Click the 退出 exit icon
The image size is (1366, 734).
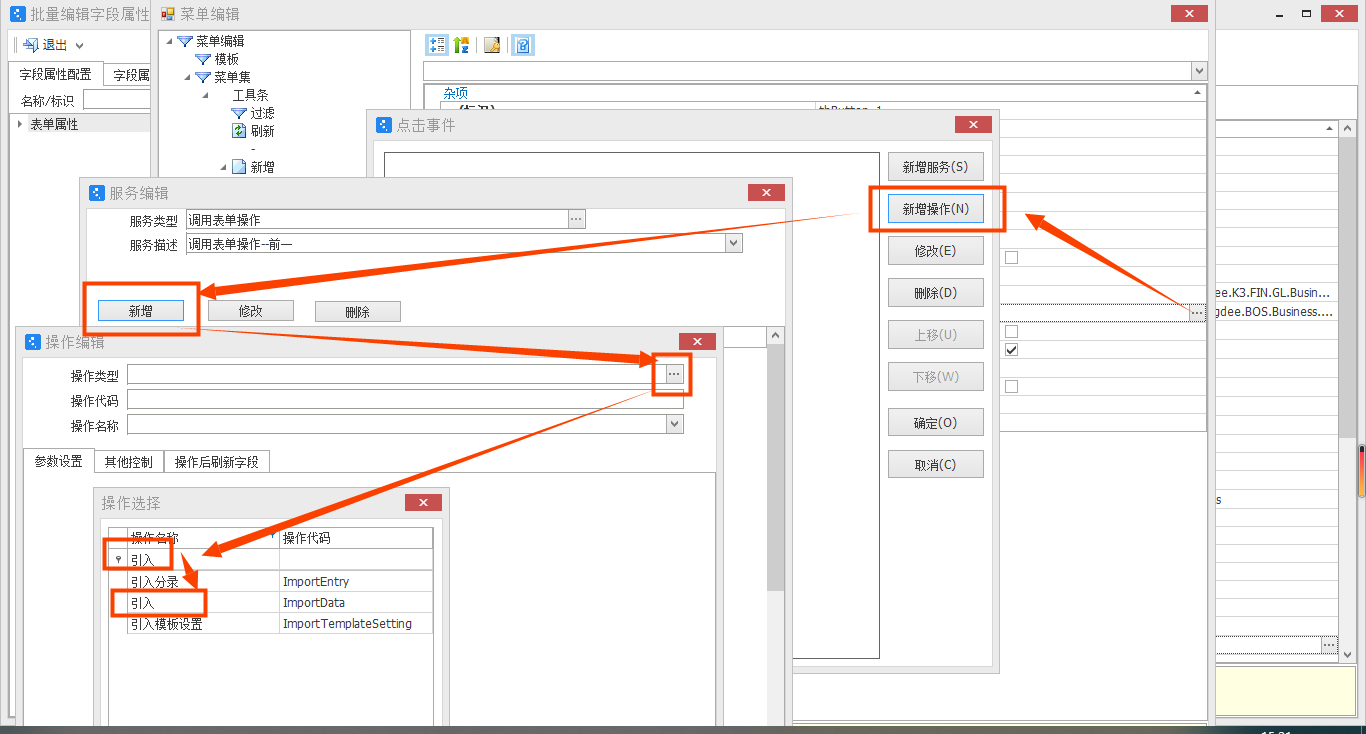pos(31,45)
